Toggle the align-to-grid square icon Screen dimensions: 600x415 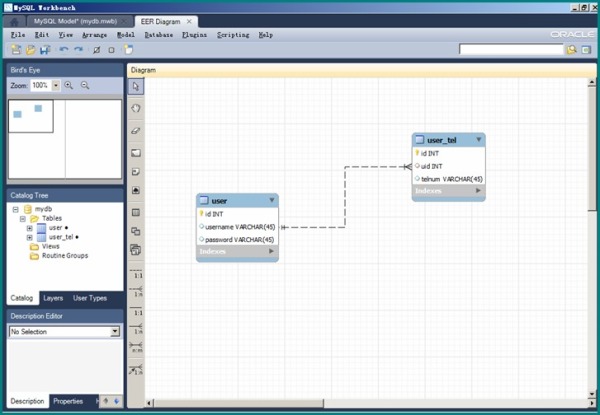click(111, 50)
